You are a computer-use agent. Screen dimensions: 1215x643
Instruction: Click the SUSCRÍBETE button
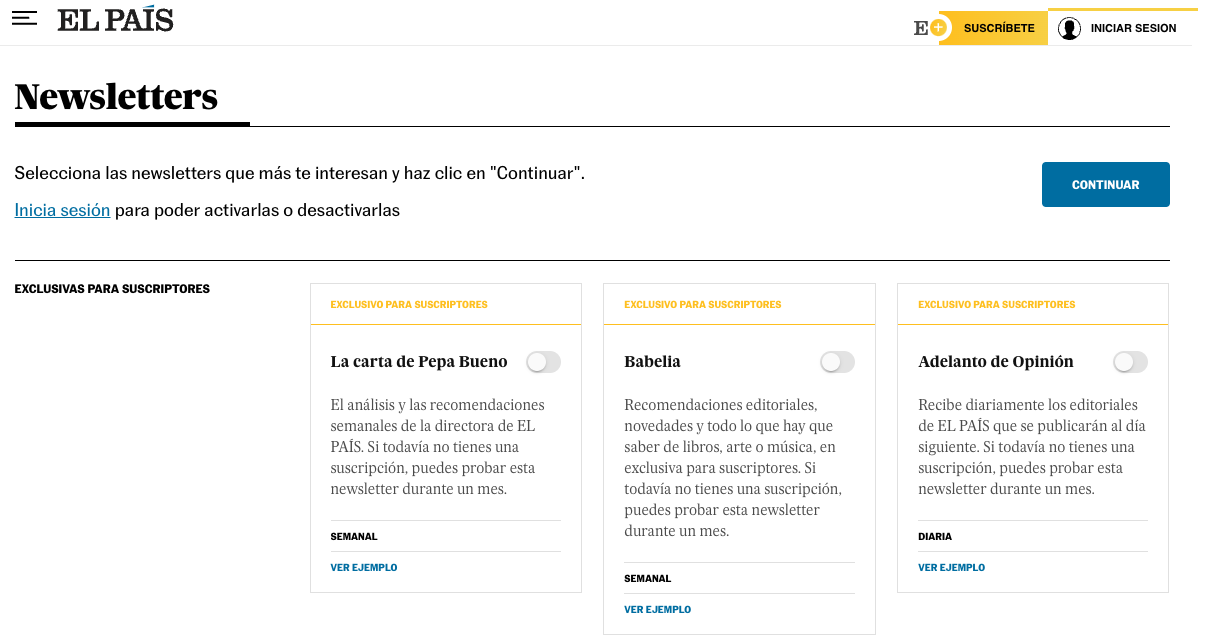tap(999, 28)
